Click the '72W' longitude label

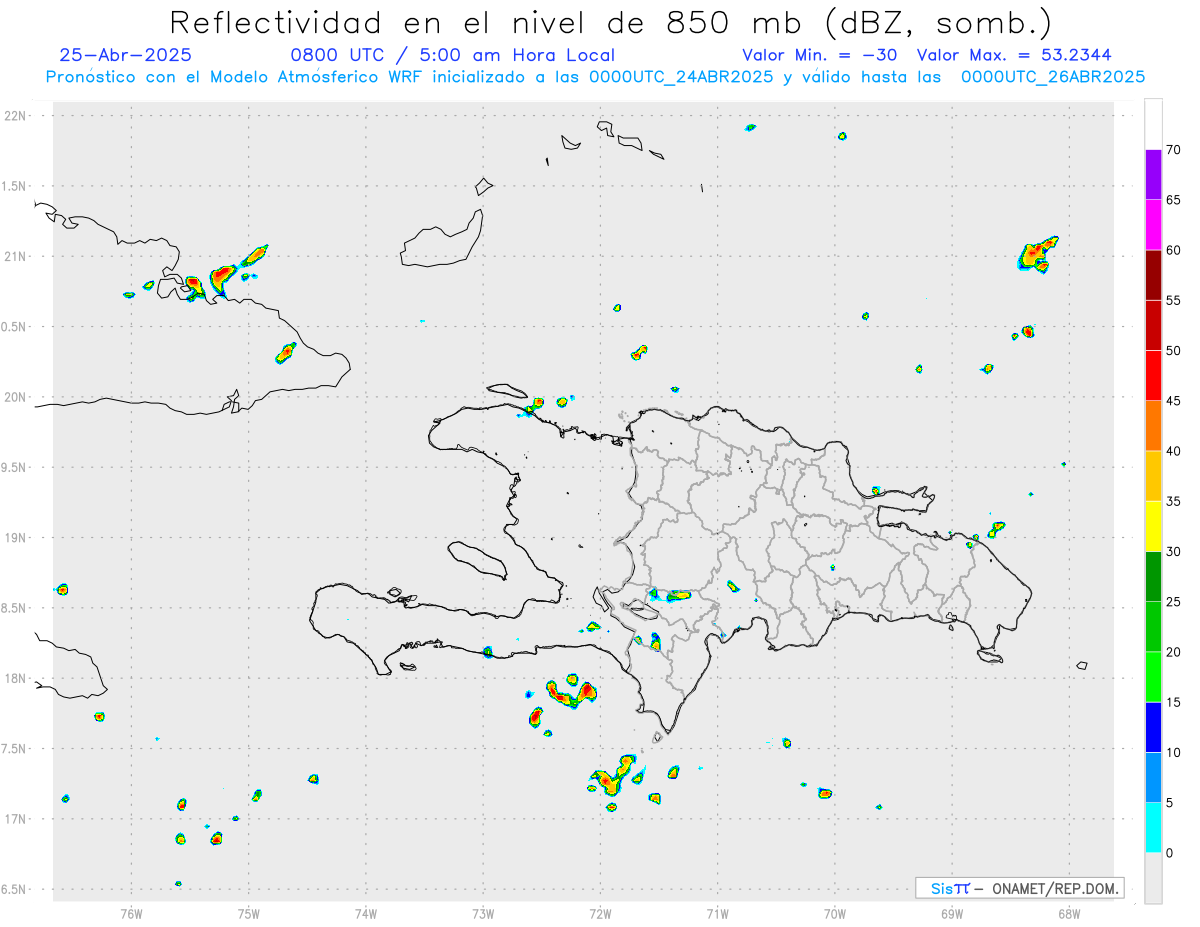pyautogui.click(x=600, y=914)
